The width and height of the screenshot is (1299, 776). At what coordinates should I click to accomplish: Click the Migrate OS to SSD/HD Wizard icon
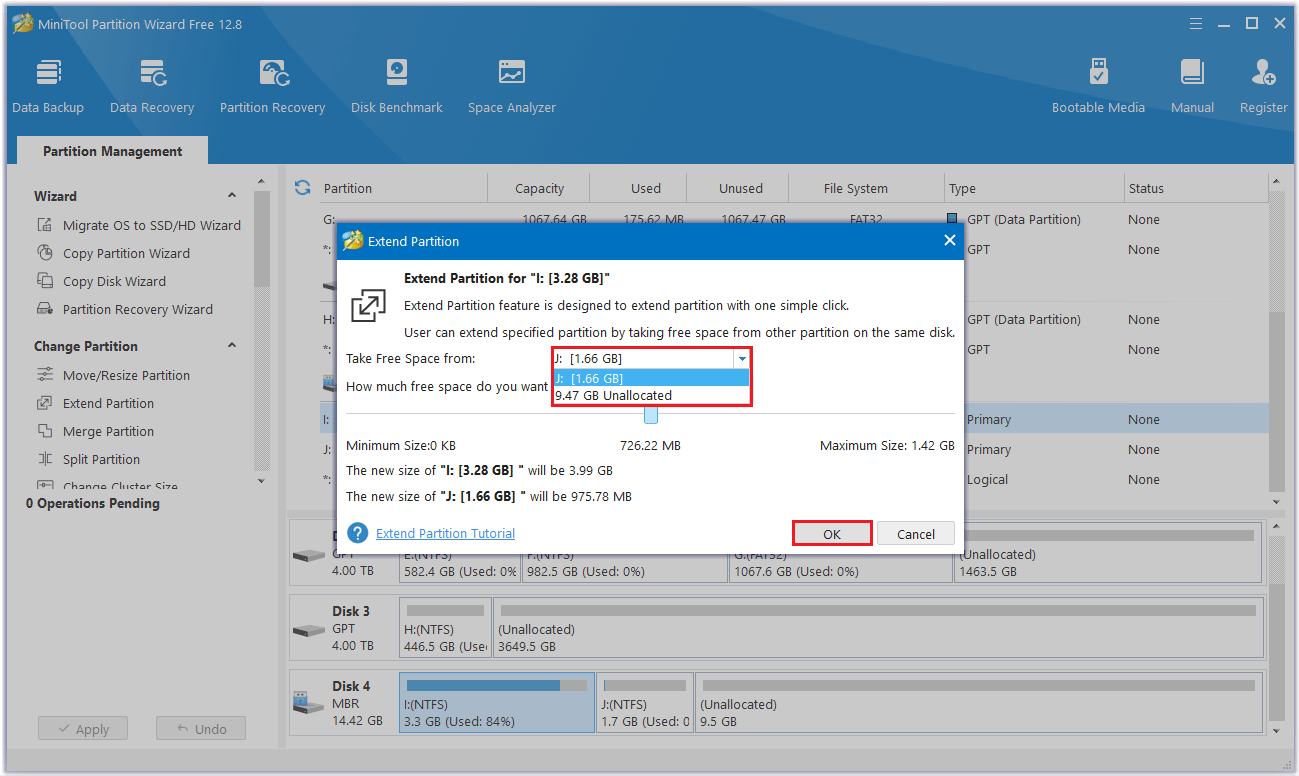(x=45, y=225)
